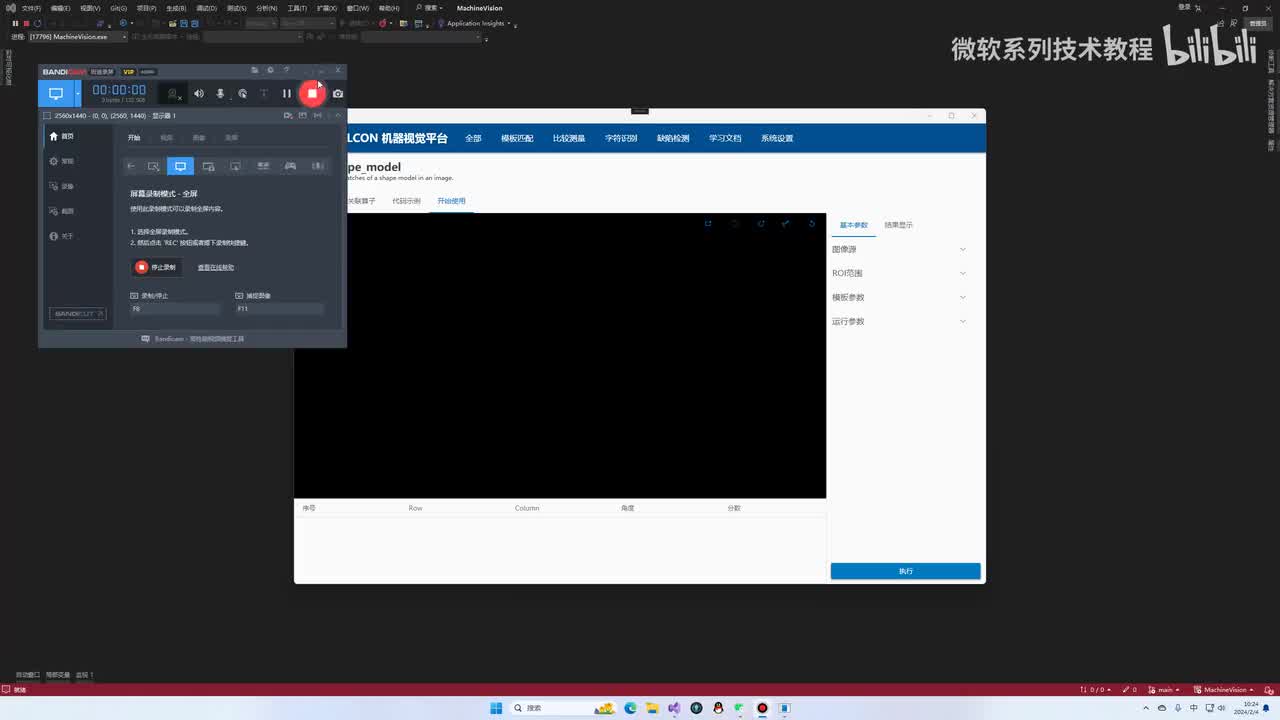
Task: Click the capture hotkey field showing F11
Action: (x=279, y=309)
